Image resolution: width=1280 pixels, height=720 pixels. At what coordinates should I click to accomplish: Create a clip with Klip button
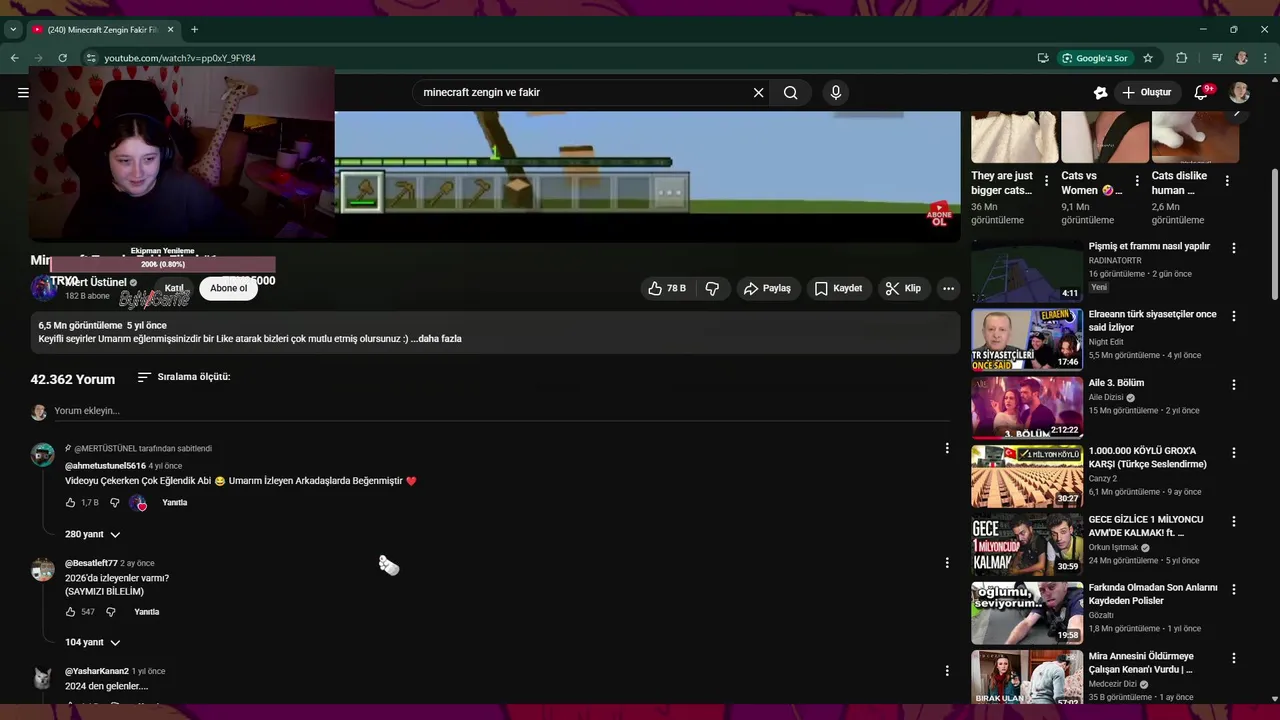tap(902, 288)
